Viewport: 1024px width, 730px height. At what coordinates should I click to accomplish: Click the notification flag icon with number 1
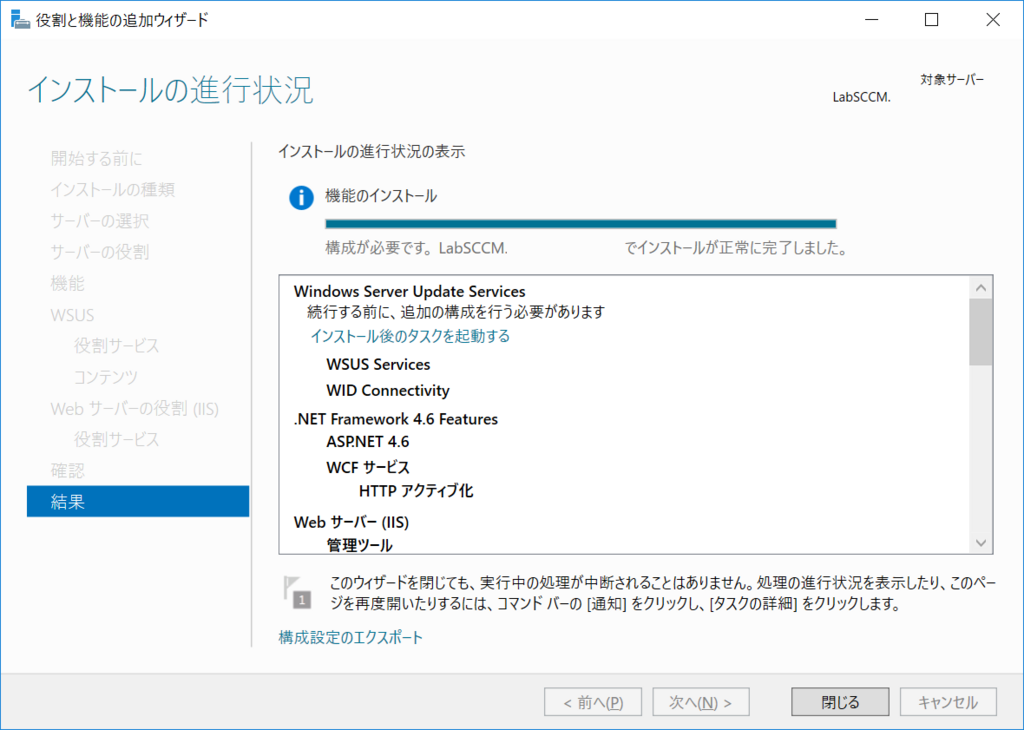click(x=297, y=592)
